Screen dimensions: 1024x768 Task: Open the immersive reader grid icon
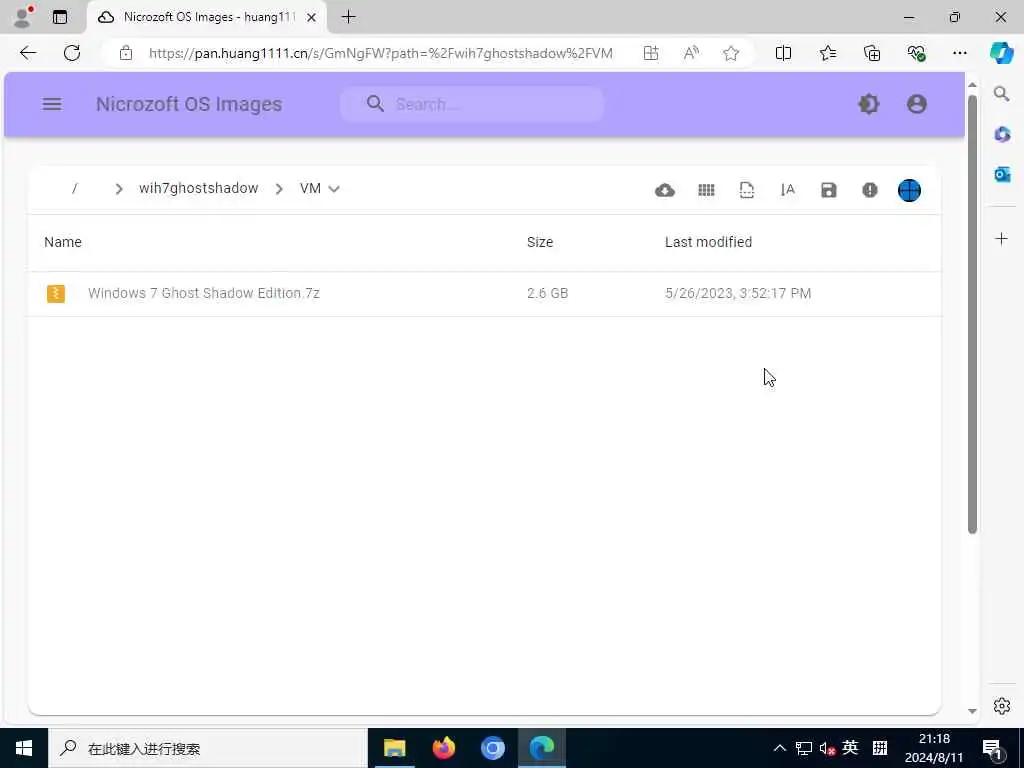click(x=650, y=53)
